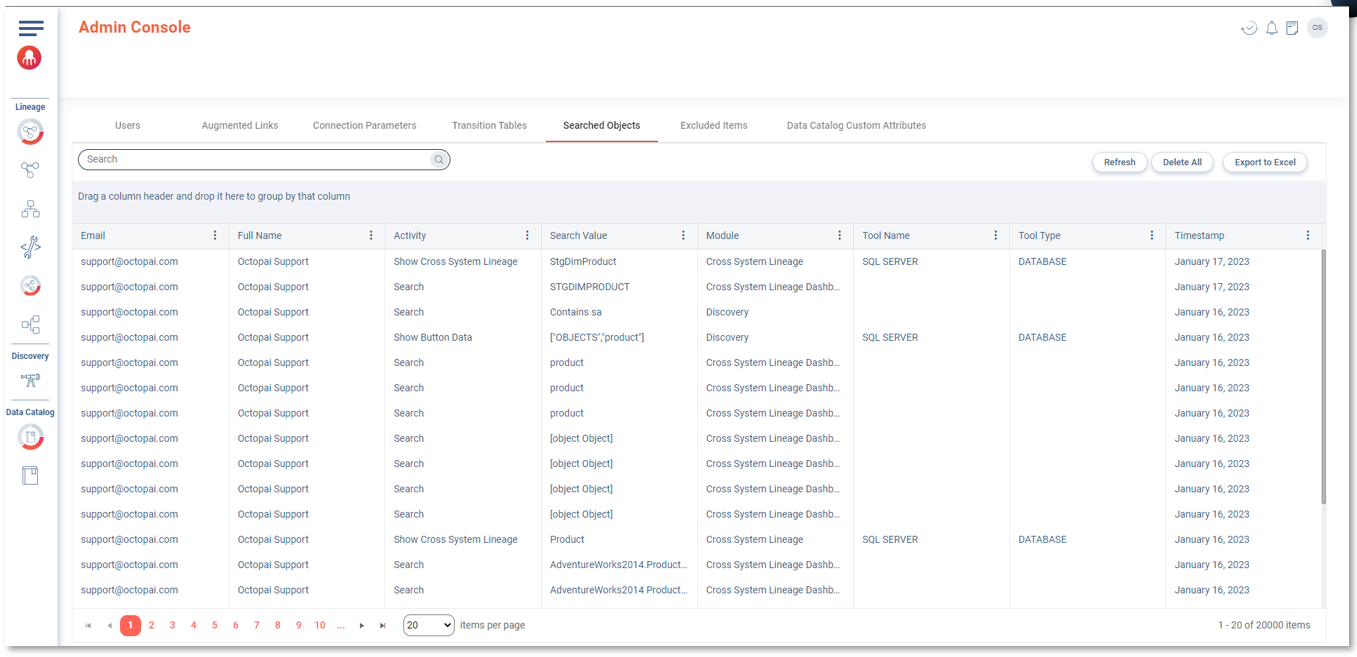Open the OS user avatar
Viewport: 1357px width, 657px height.
point(1317,28)
